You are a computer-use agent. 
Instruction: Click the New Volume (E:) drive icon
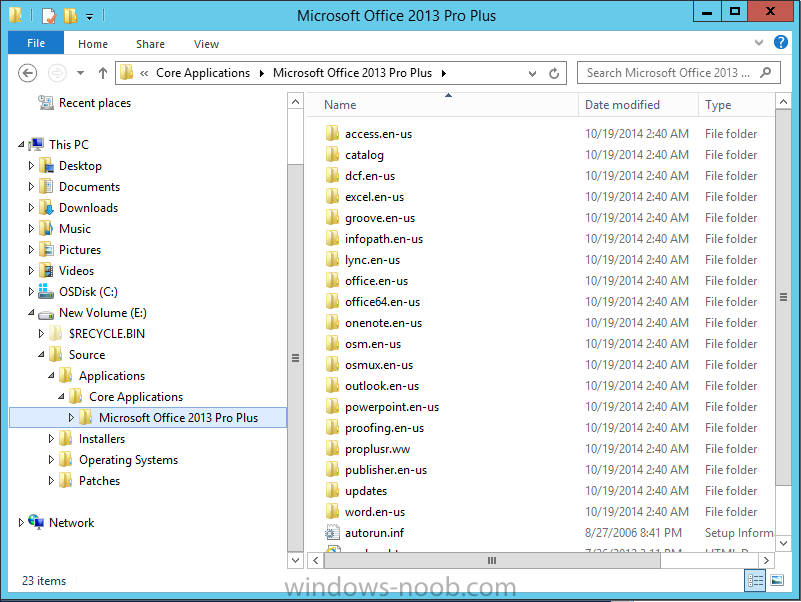click(46, 313)
